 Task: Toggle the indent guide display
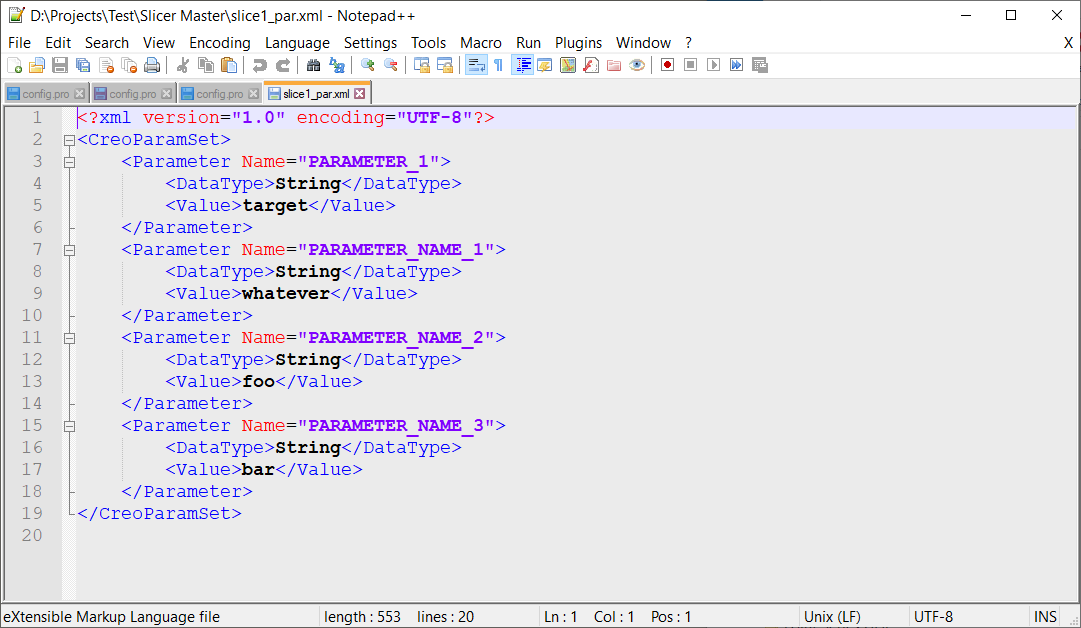click(523, 64)
